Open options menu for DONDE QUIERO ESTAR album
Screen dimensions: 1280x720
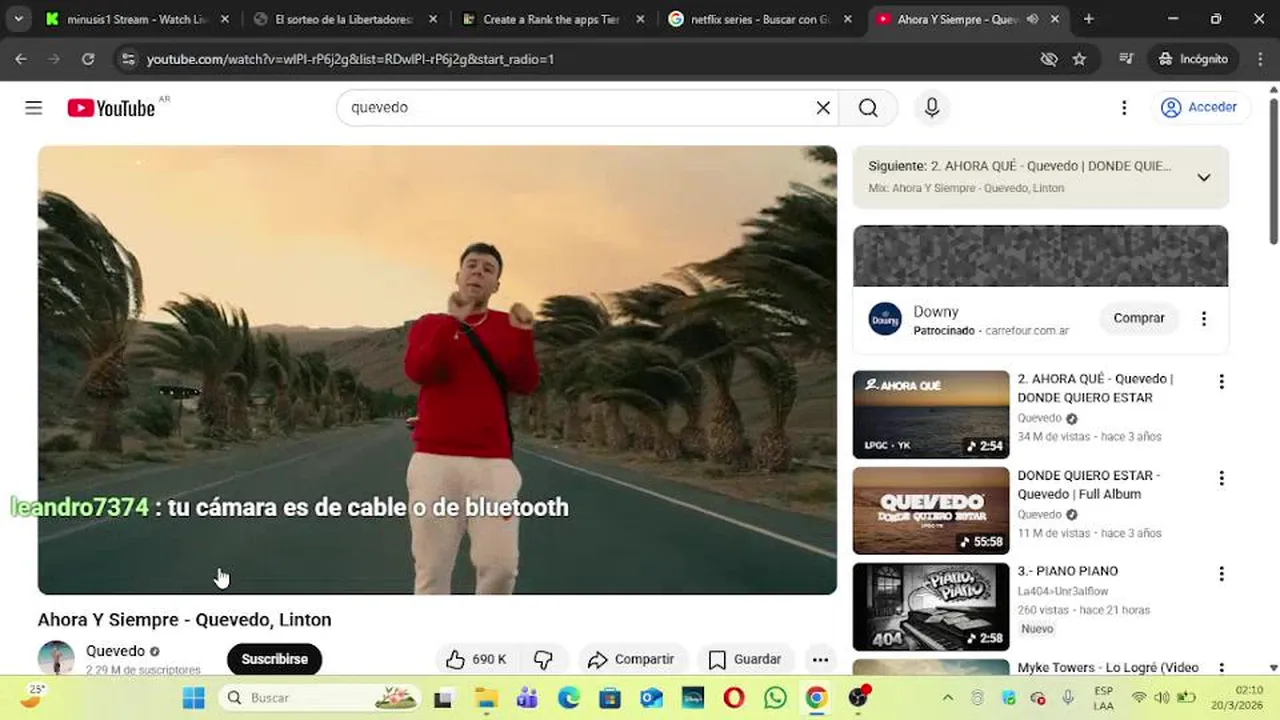point(1221,478)
